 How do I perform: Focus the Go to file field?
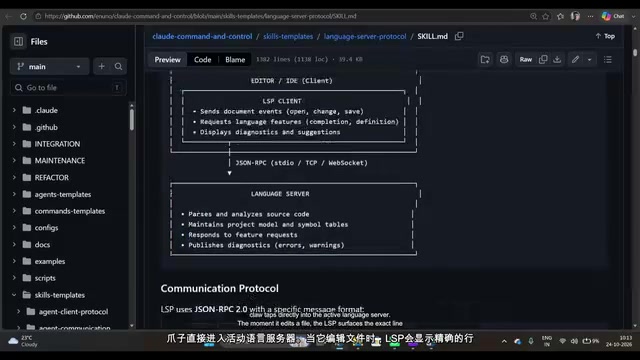click(68, 88)
